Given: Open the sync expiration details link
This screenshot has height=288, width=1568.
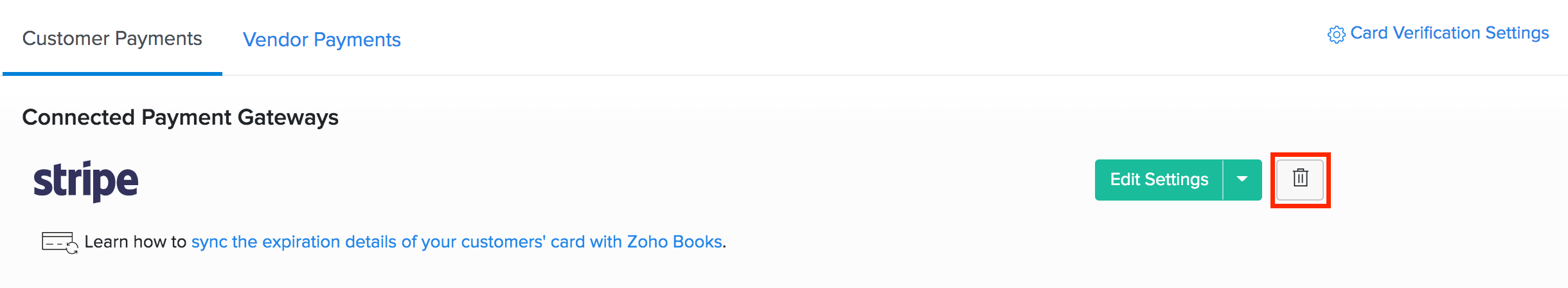Looking at the screenshot, I should [x=456, y=242].
